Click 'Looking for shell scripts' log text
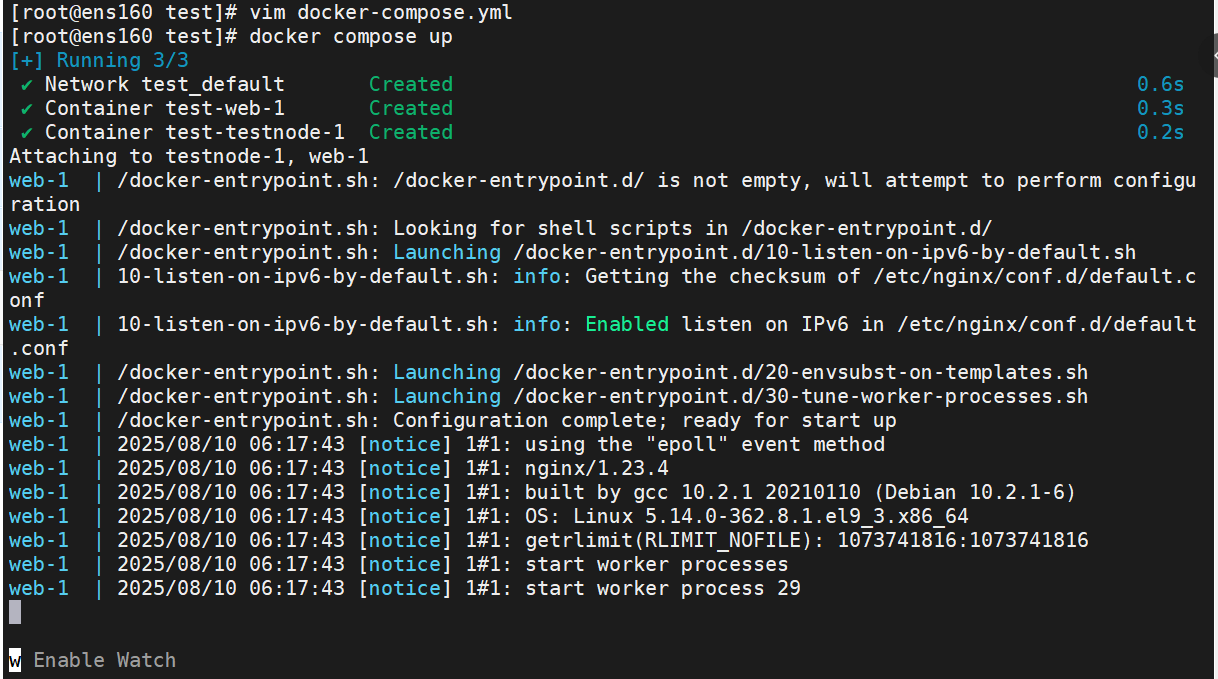Screen dimensions: 1218x679 (x=543, y=228)
